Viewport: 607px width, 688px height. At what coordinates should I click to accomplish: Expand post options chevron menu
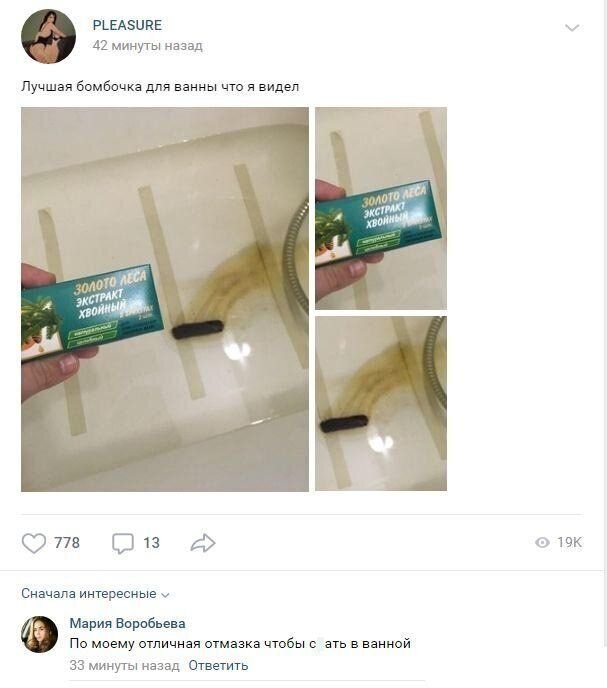point(572,29)
